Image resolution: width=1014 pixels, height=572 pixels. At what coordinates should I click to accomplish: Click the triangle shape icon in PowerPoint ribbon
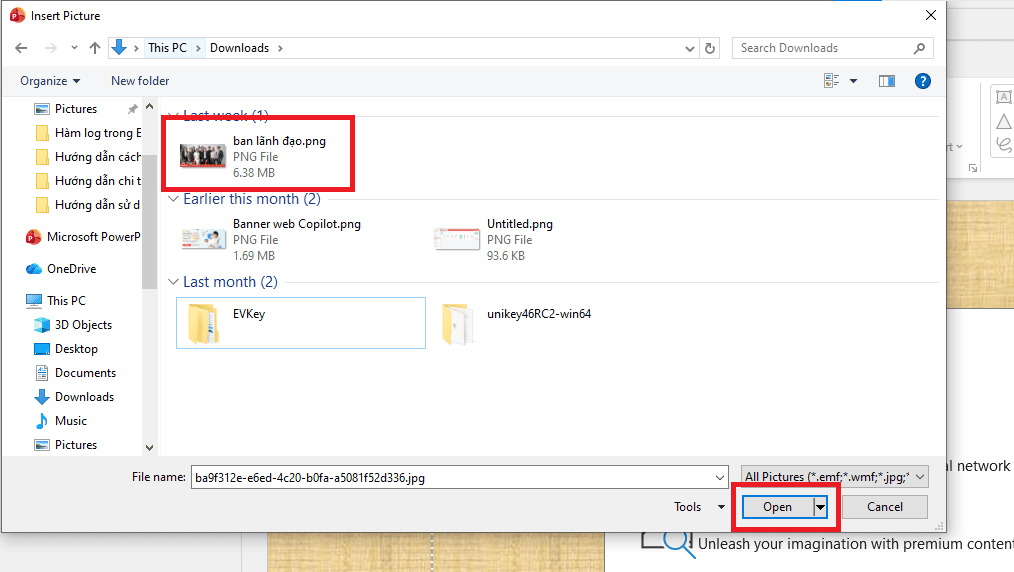(1004, 121)
